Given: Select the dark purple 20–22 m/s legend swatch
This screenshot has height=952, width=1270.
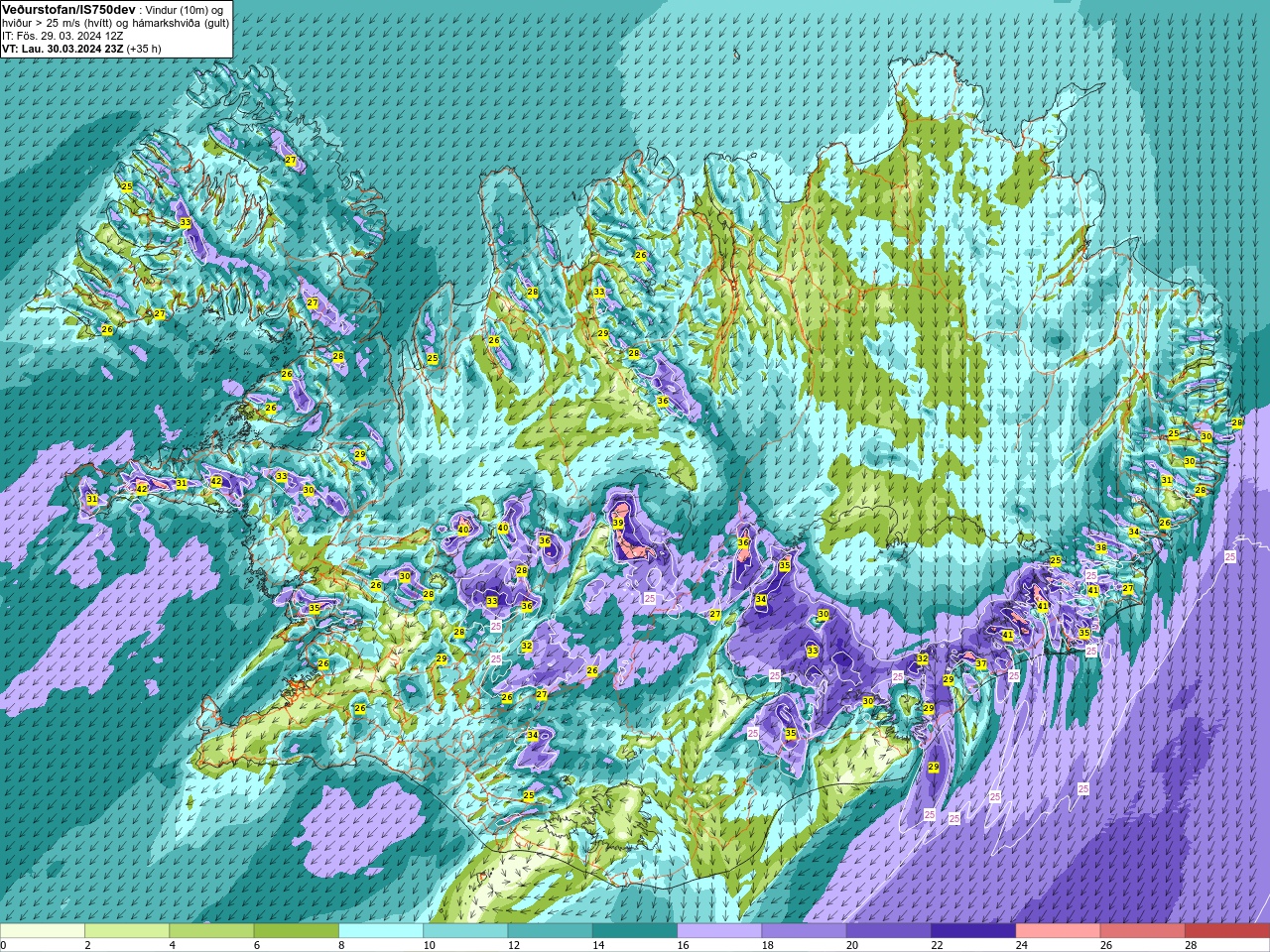Looking at the screenshot, I should 889,931.
